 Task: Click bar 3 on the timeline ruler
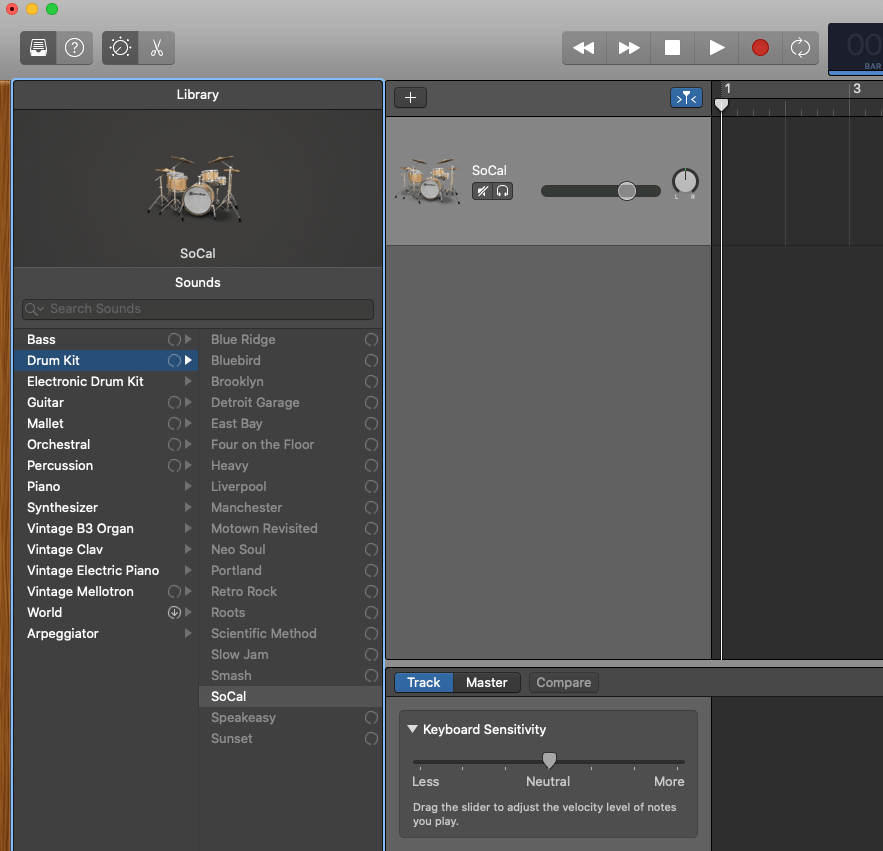(857, 88)
